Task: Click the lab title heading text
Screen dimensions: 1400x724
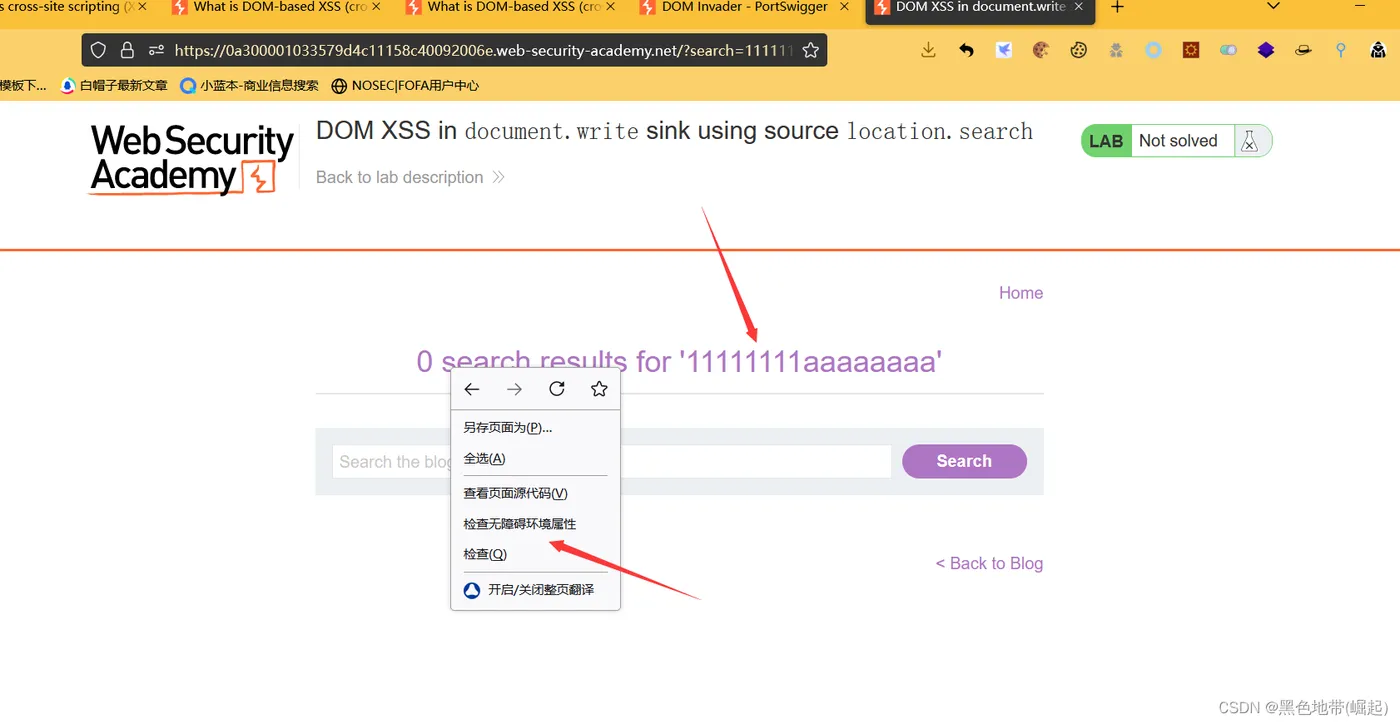Action: [674, 131]
